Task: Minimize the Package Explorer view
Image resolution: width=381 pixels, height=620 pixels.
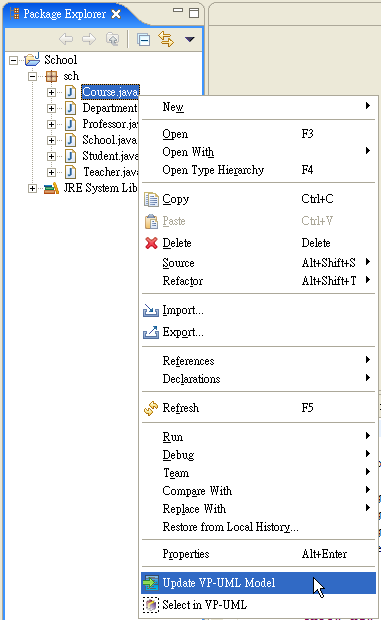Action: 178,10
